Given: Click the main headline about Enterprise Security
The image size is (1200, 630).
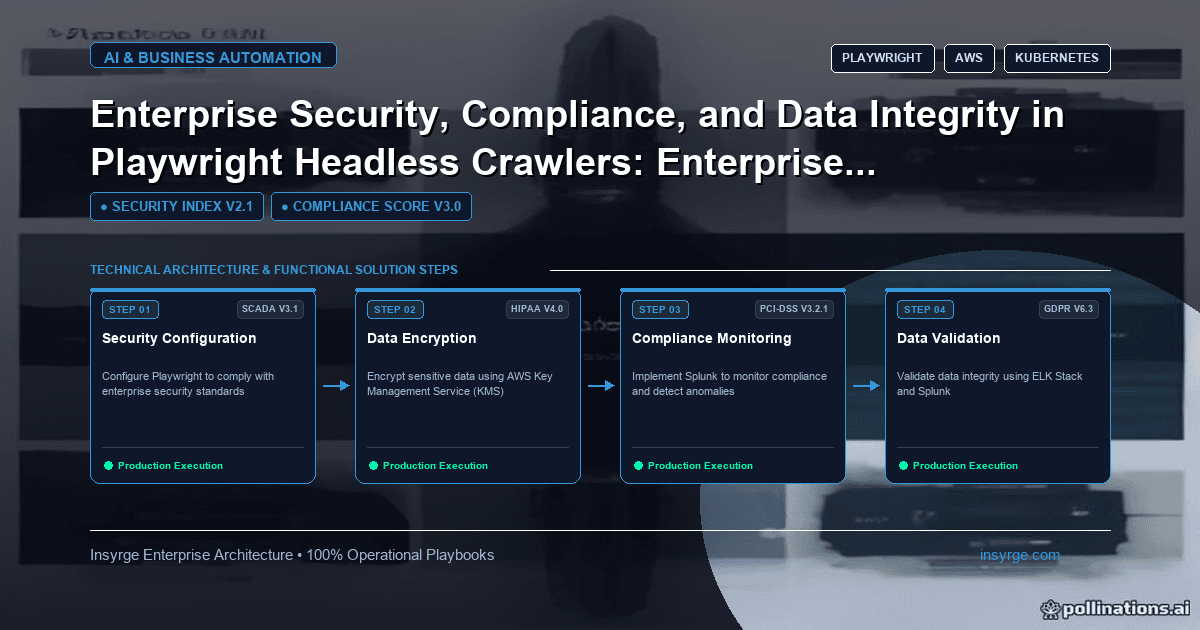Looking at the screenshot, I should (x=577, y=140).
